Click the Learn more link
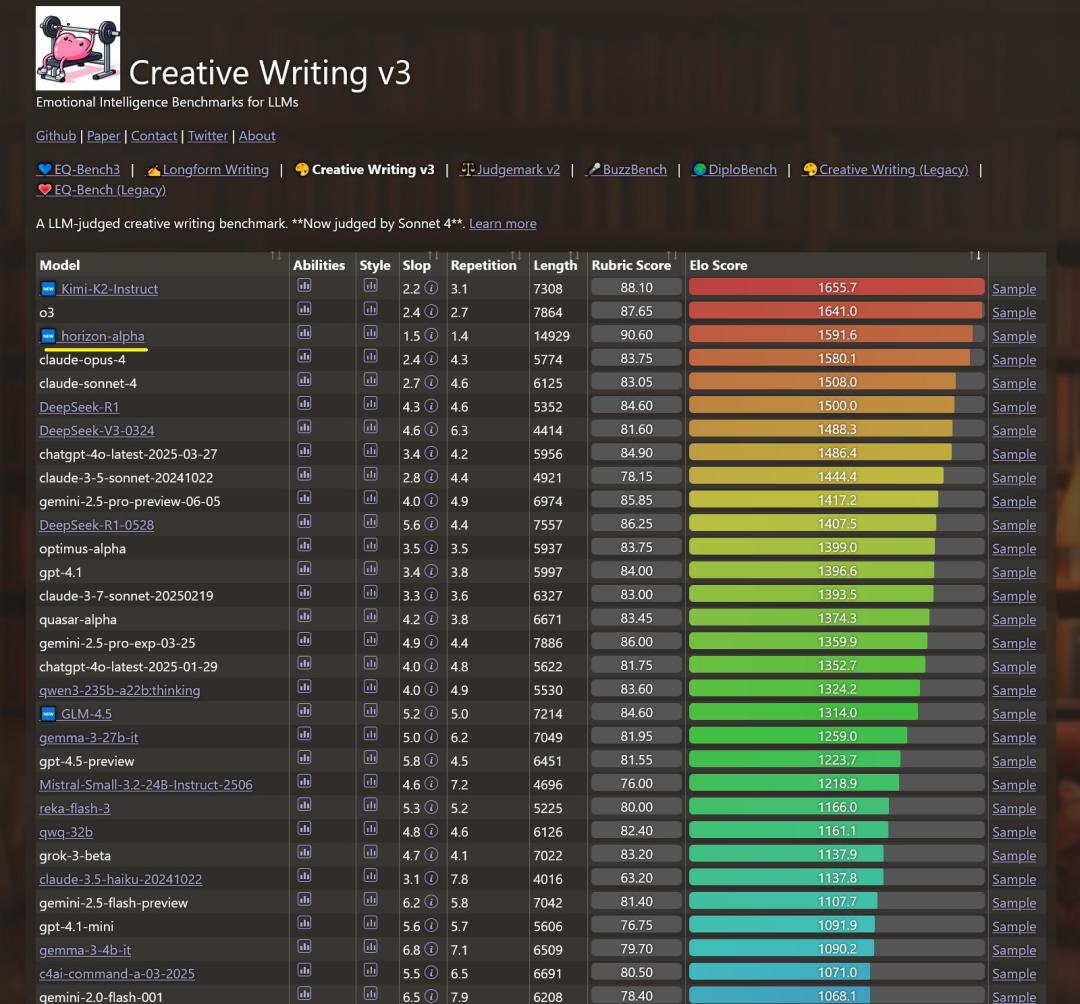The image size is (1080, 1004). coord(502,223)
